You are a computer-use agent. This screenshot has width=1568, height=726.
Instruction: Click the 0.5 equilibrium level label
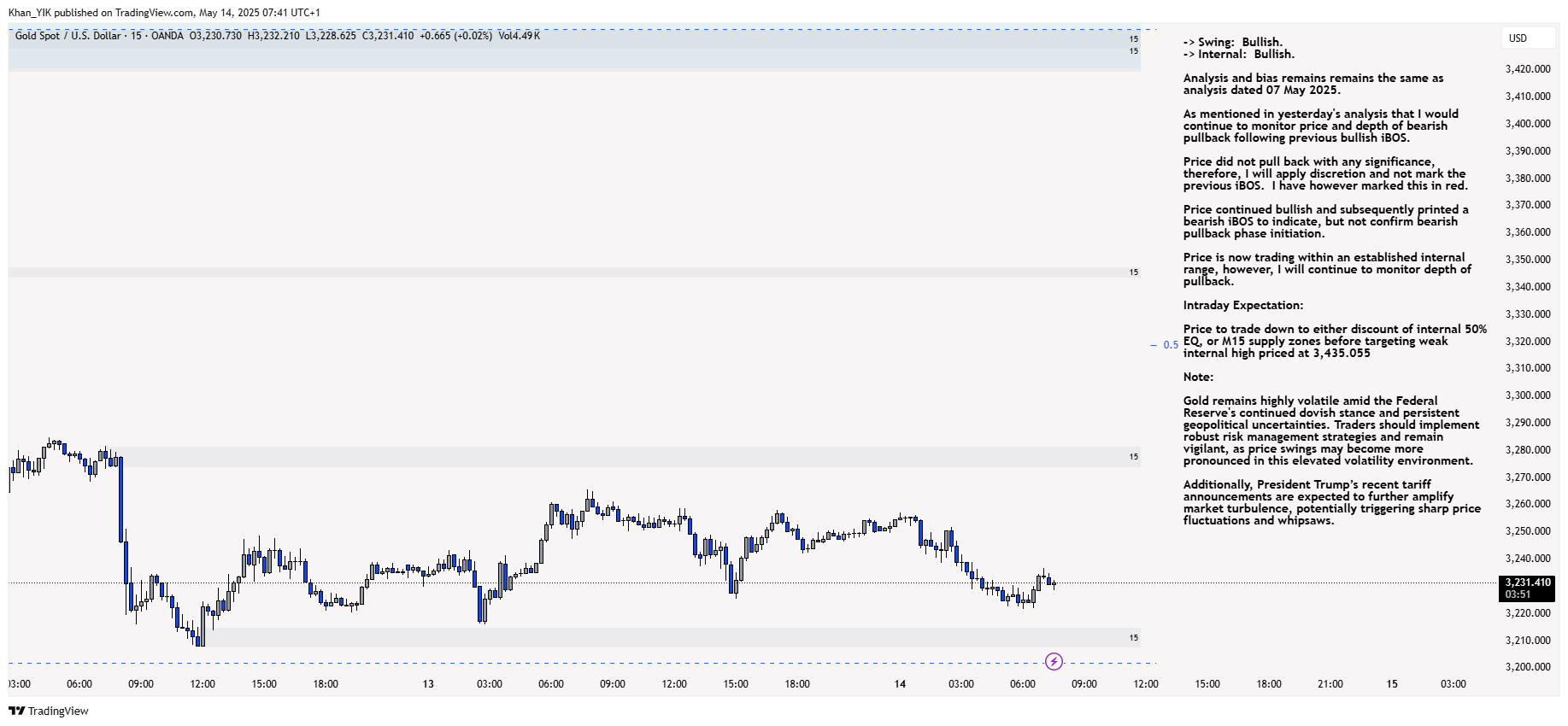tap(1171, 345)
